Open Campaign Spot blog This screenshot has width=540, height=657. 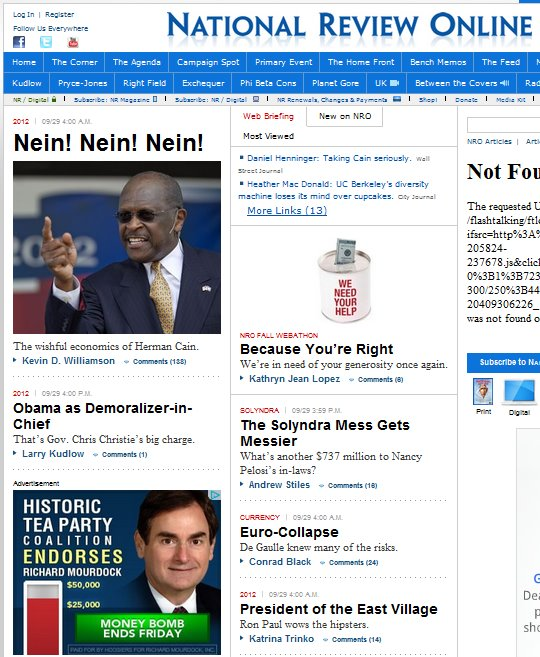tap(208, 62)
